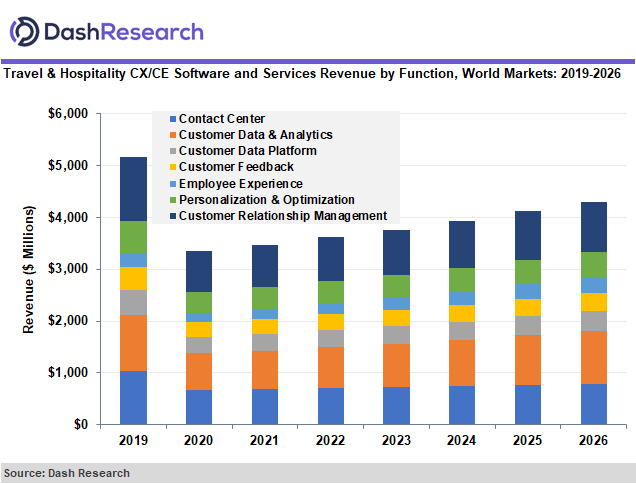Select the 2019 navy CRM bar segment

coord(133,189)
